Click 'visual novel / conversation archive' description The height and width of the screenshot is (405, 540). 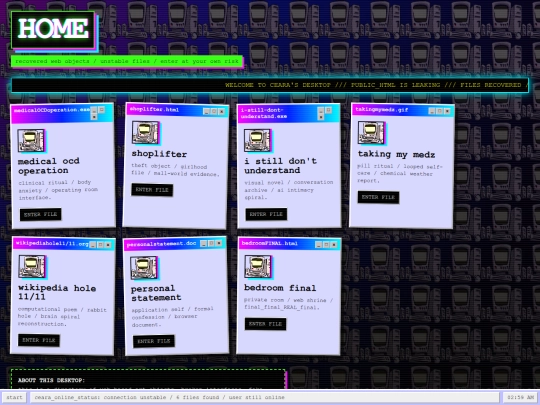pyautogui.click(x=289, y=190)
